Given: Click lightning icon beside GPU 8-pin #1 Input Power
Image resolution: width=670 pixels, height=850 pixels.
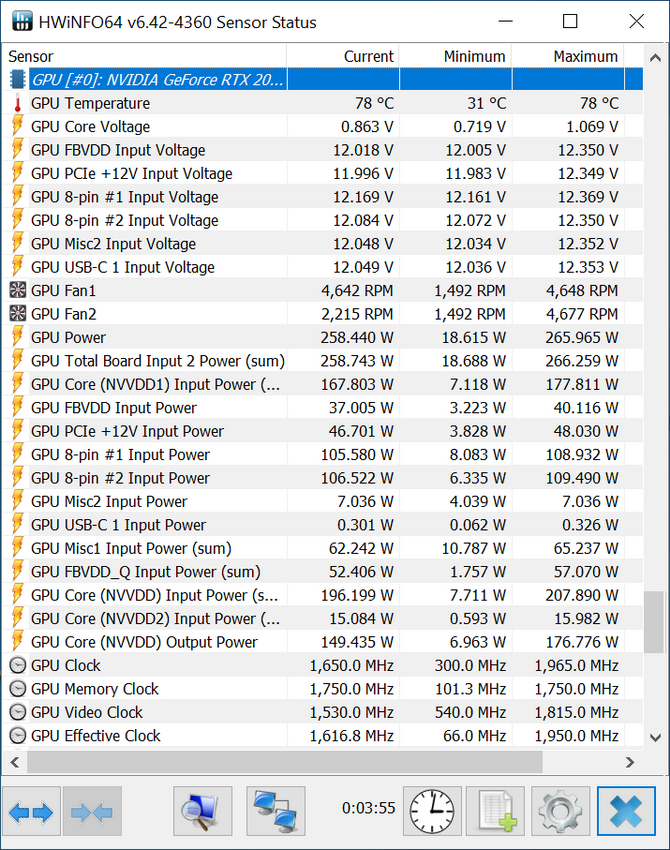Looking at the screenshot, I should click(18, 454).
